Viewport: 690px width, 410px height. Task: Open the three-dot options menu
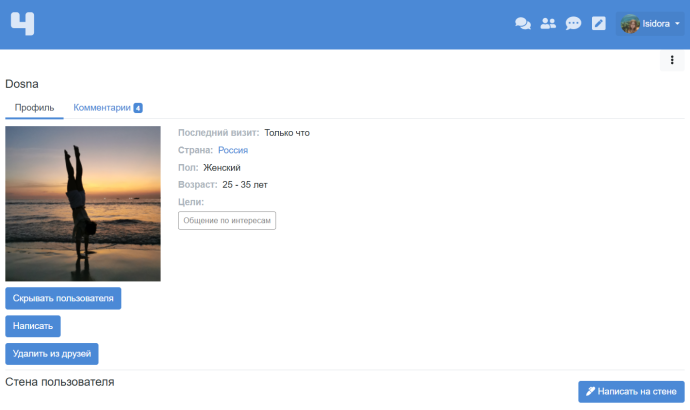[672, 61]
